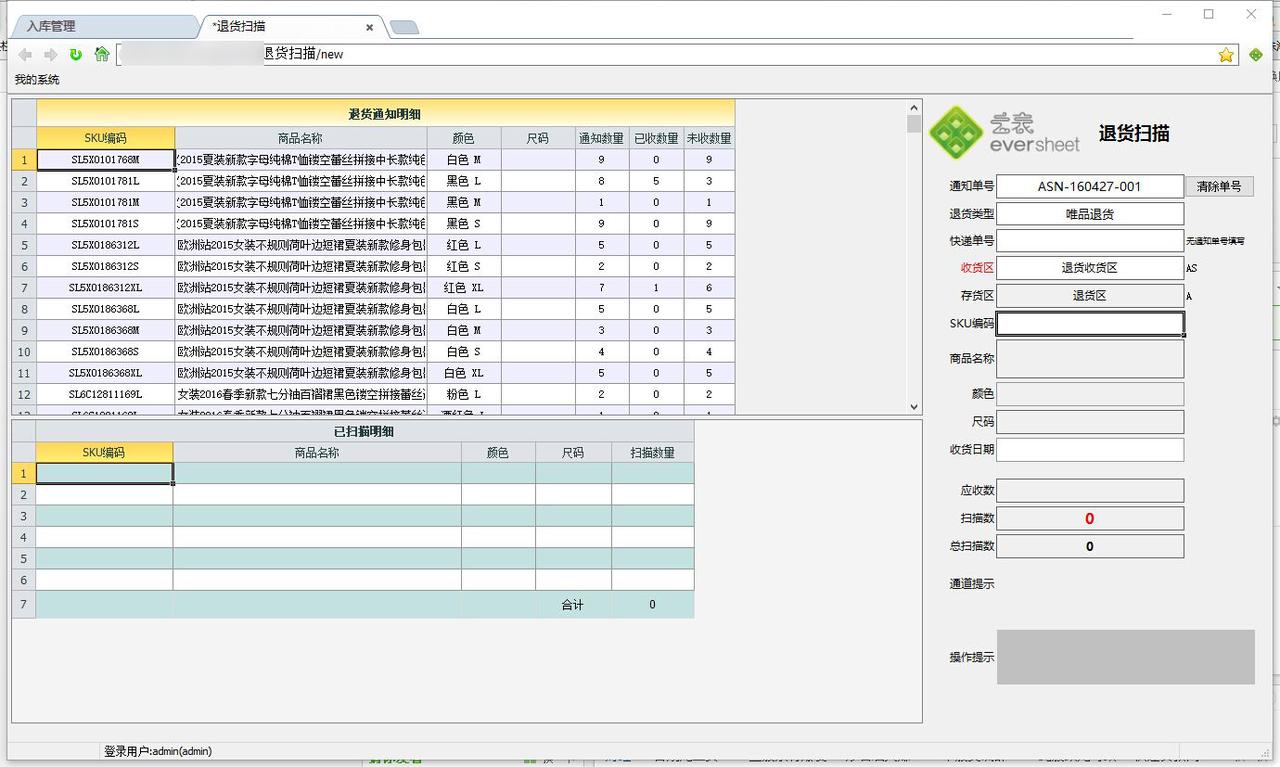Image resolution: width=1280 pixels, height=767 pixels.
Task: Click the 存货区 field
Action: (x=1090, y=296)
